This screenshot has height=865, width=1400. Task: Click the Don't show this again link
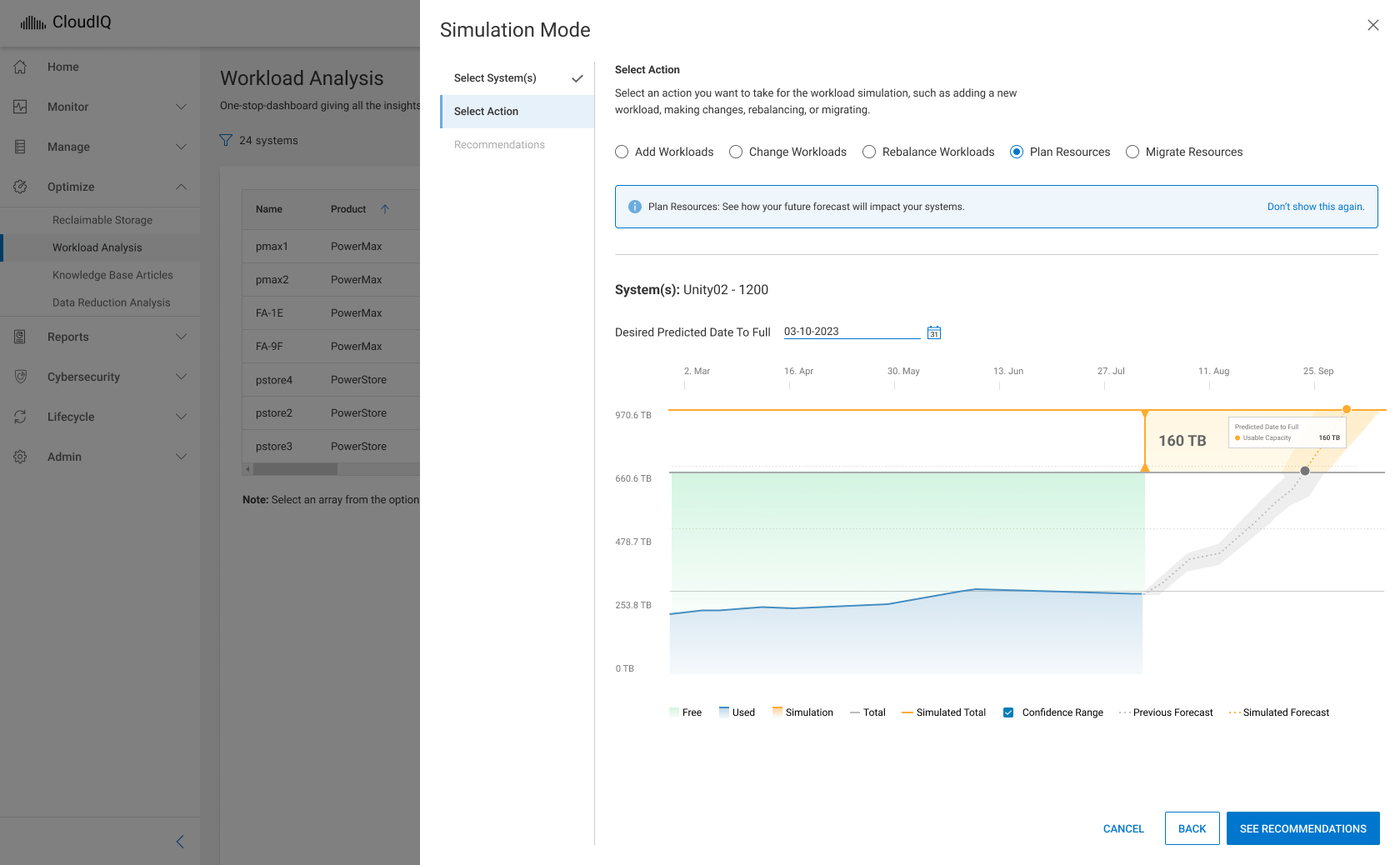[x=1316, y=207]
